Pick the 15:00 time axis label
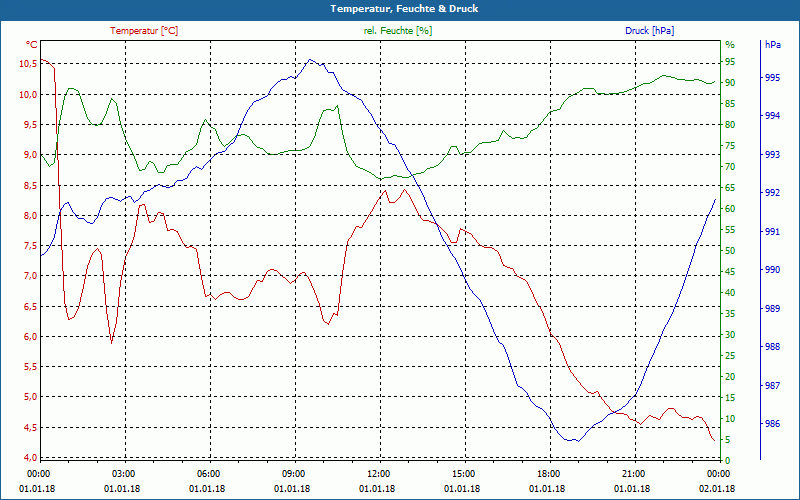800x500 pixels. point(464,473)
